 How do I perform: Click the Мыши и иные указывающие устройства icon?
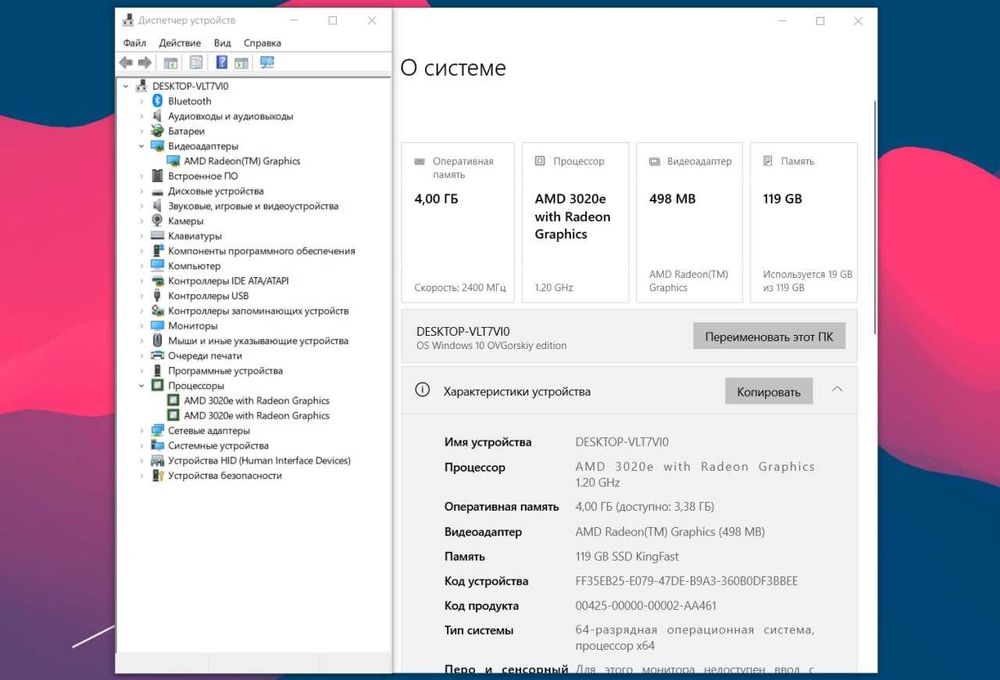(x=158, y=340)
